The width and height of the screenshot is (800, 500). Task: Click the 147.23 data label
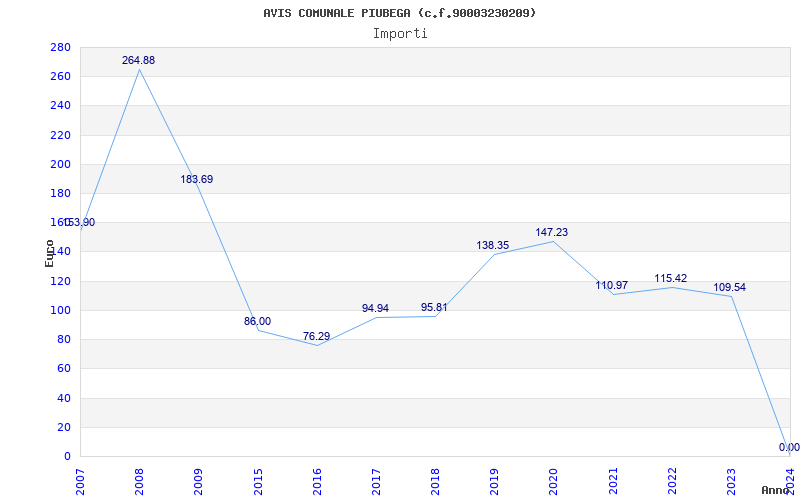click(552, 233)
